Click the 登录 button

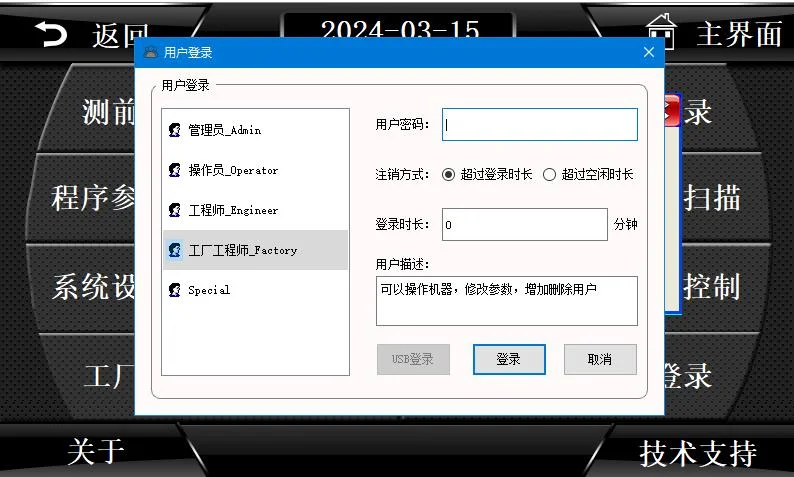[509, 360]
